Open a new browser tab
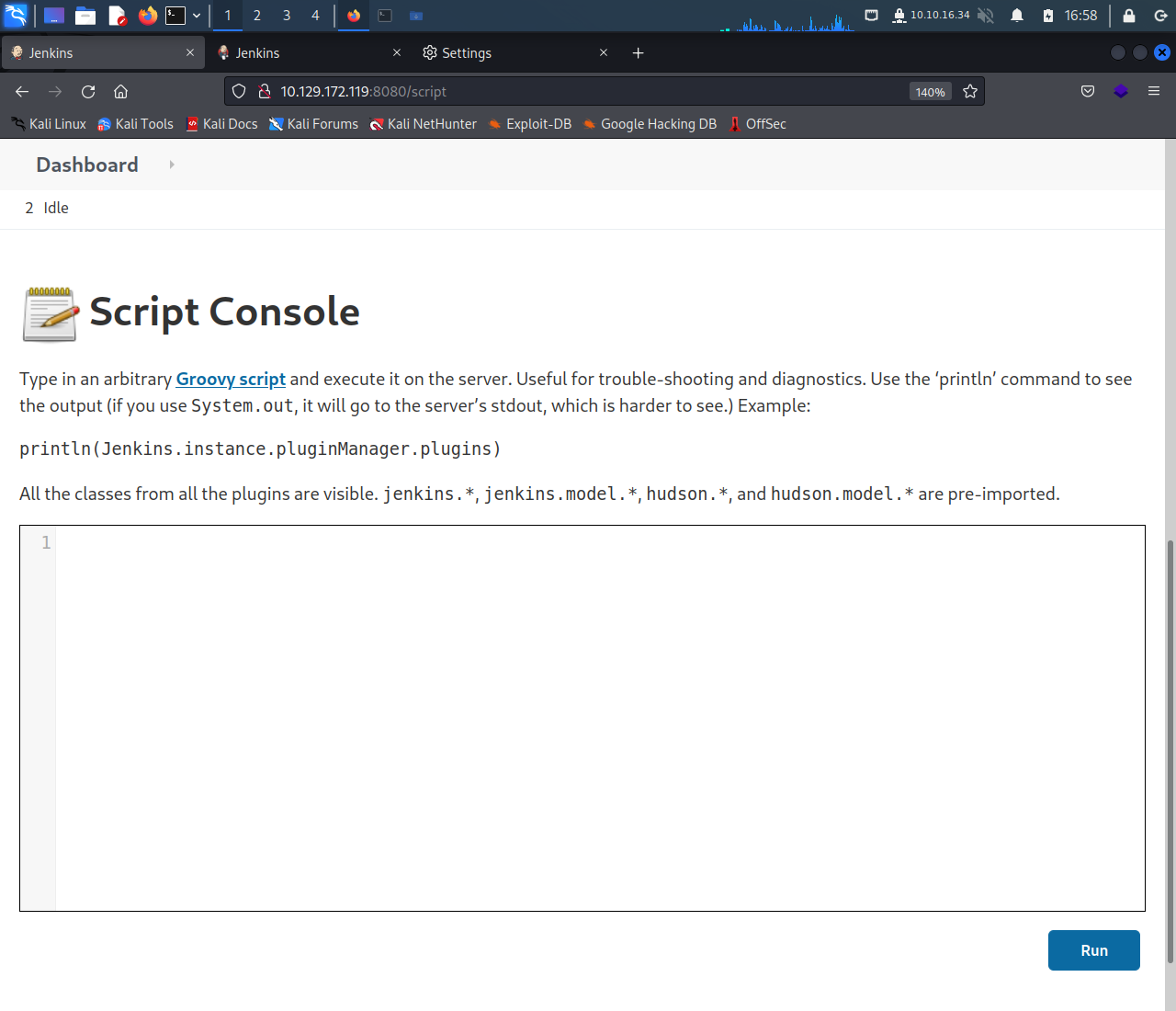The height and width of the screenshot is (1011, 1176). tap(639, 53)
